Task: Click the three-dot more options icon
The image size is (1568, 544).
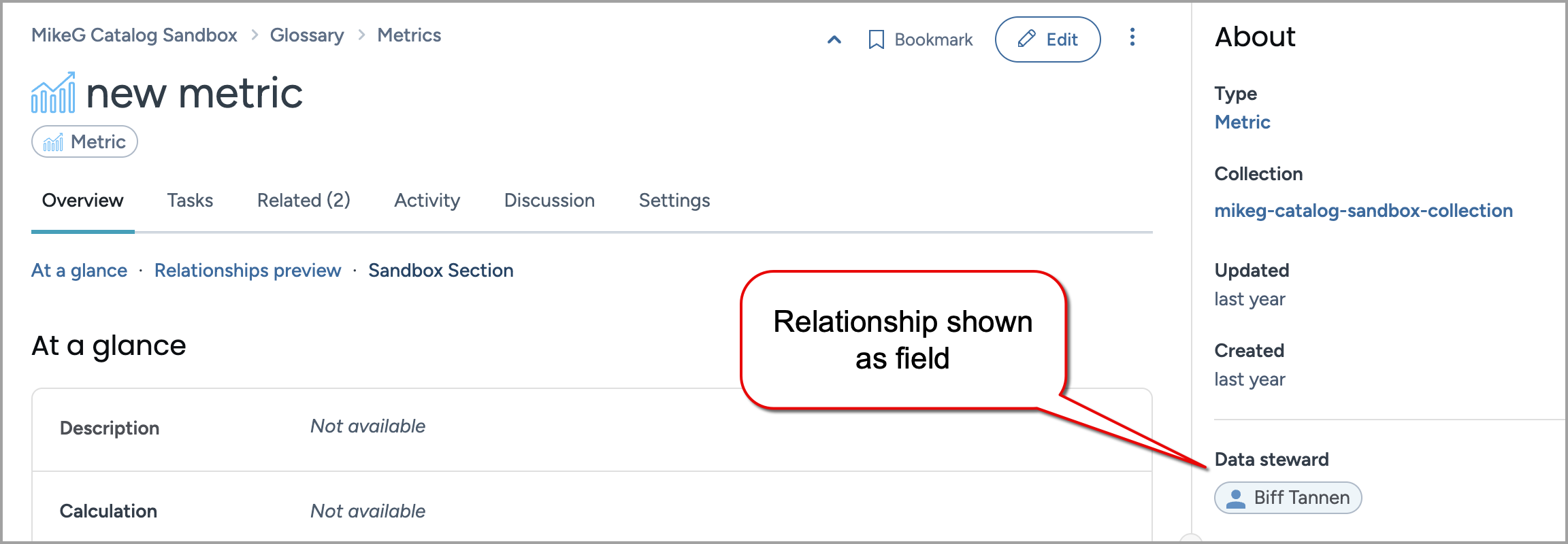Action: 1132,37
